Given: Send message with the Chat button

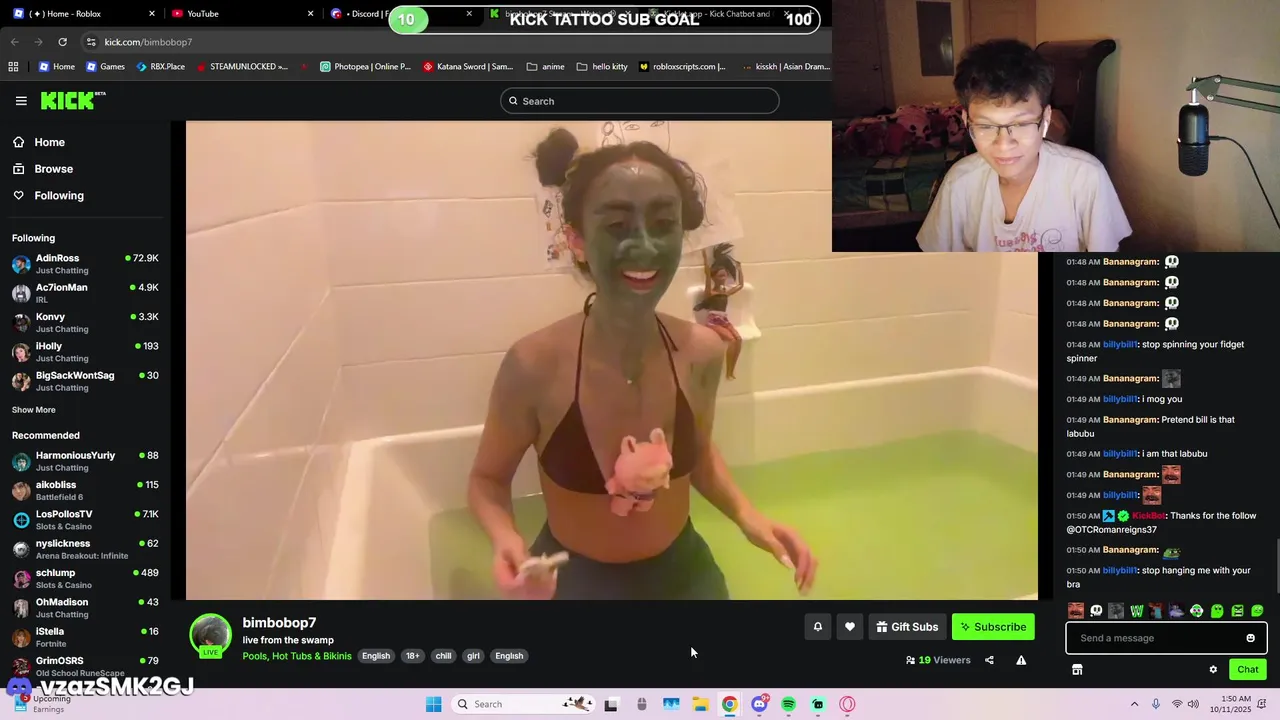Looking at the screenshot, I should [x=1248, y=670].
